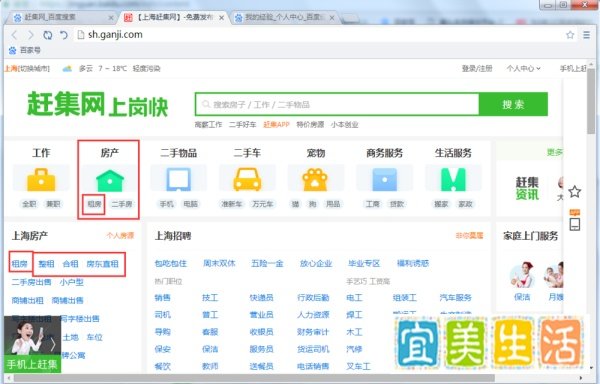
Task: Click the horizontal scrollbar at bottom
Action: pos(254,379)
